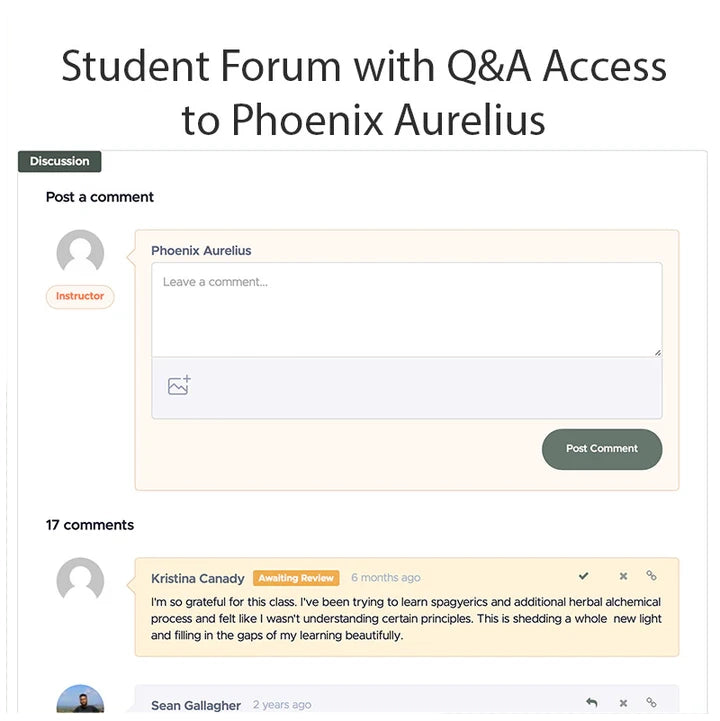The width and height of the screenshot is (720, 721).
Task: Copy the link to Kristina Canady's comment
Action: pos(651,576)
